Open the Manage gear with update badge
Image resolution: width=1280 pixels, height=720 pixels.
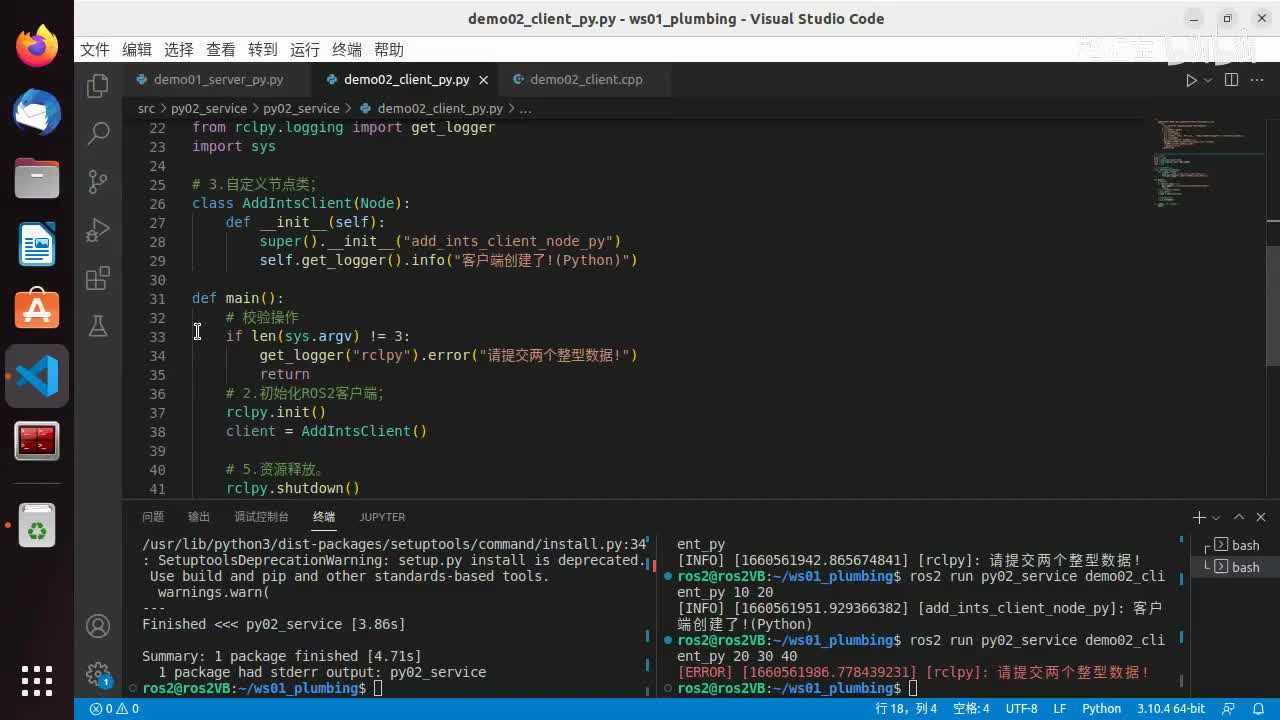tap(98, 674)
